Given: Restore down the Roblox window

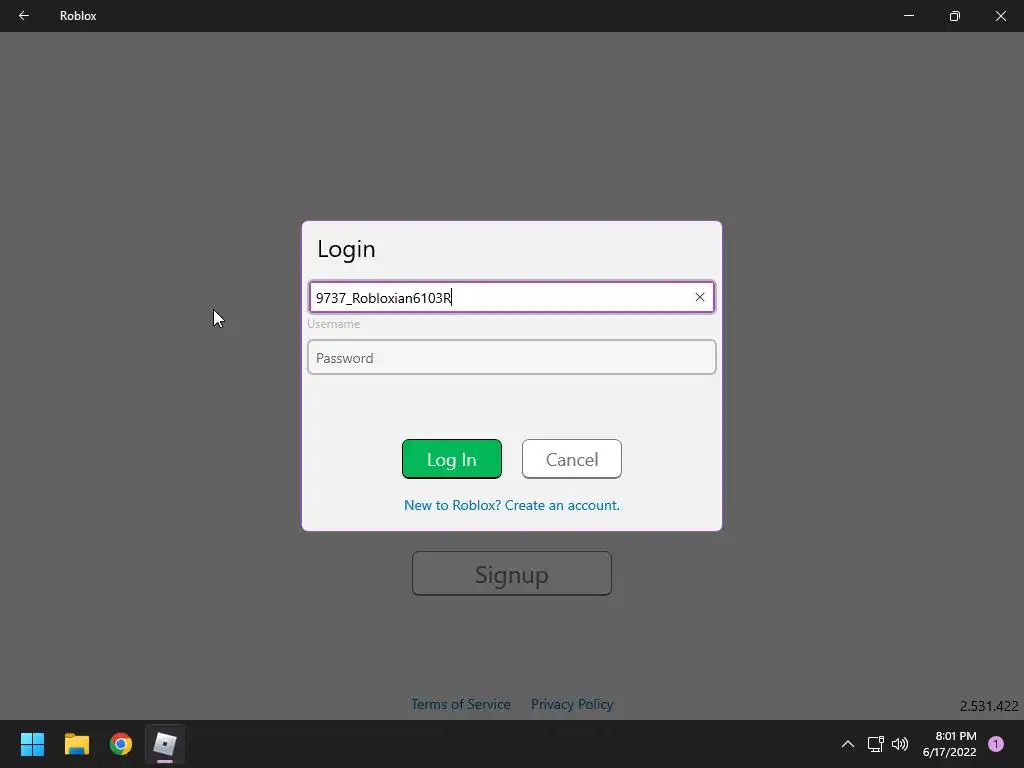Looking at the screenshot, I should coord(955,16).
